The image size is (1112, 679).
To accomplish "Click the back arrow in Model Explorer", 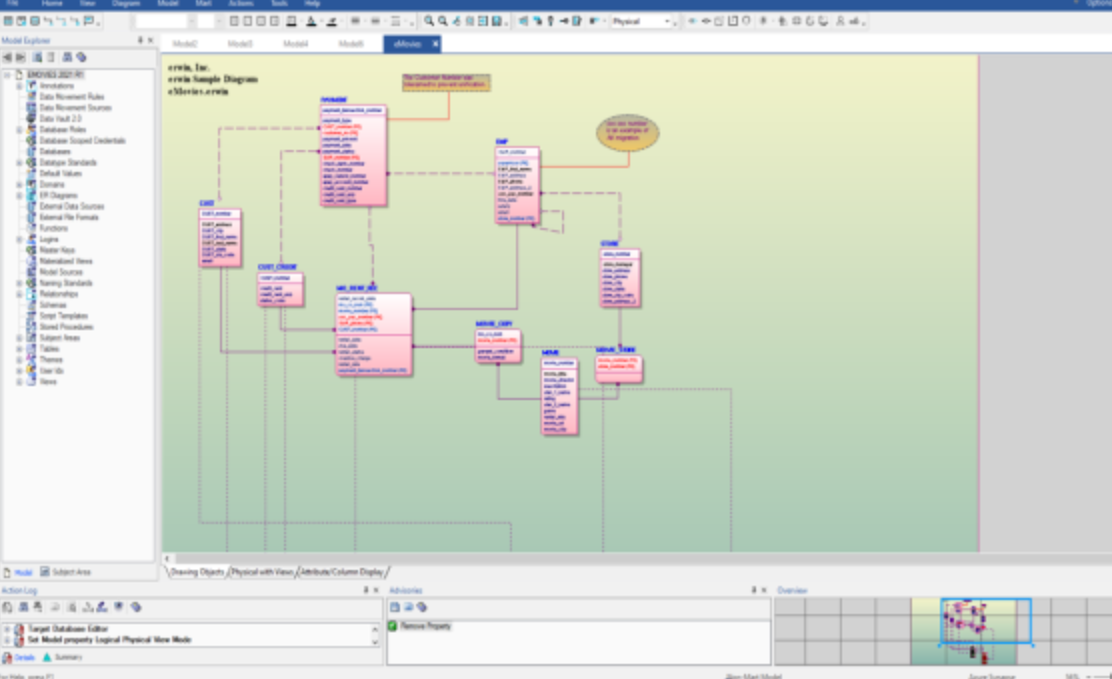I will click(x=7, y=57).
